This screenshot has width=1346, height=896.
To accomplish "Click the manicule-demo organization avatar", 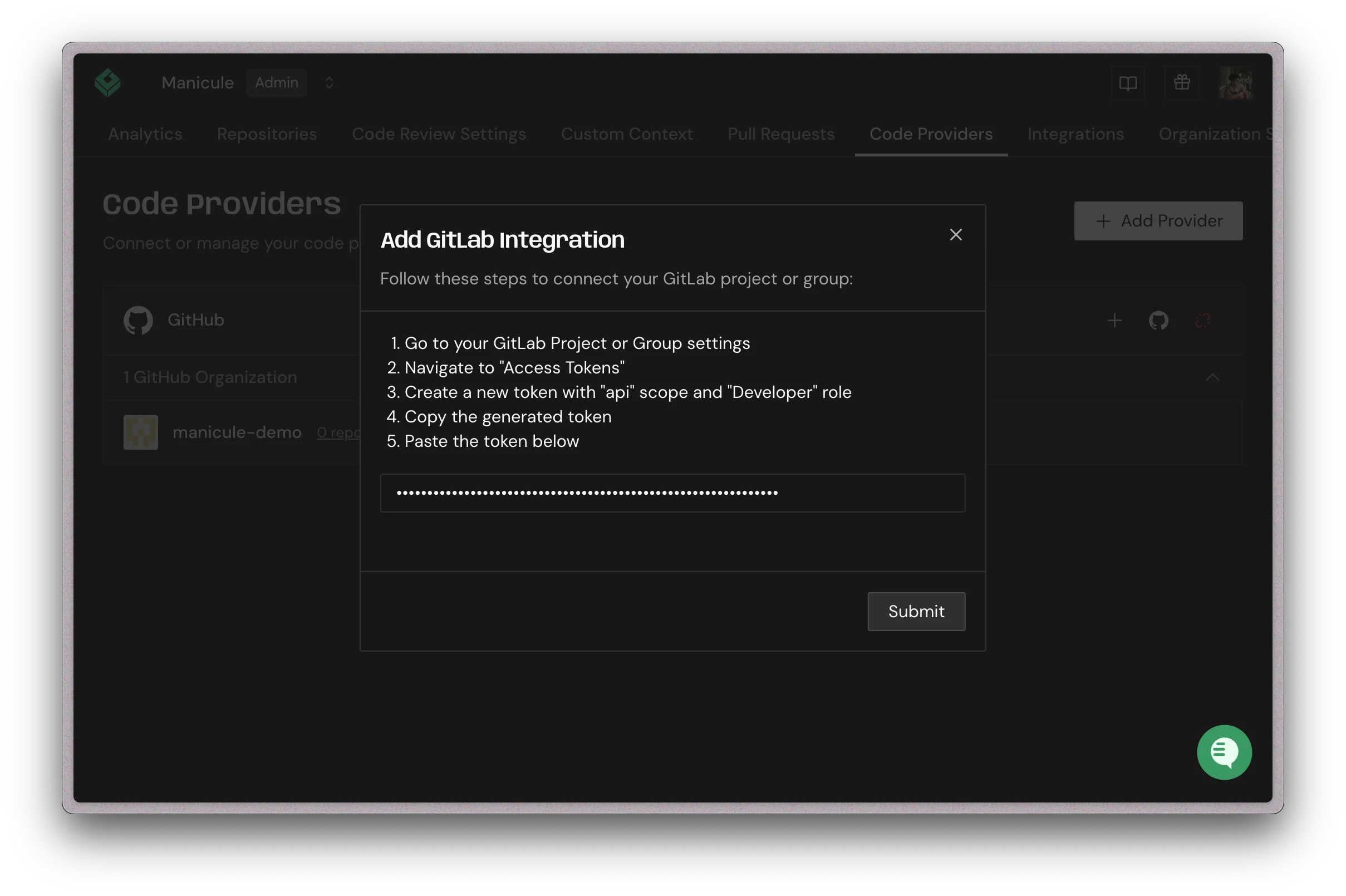I will pyautogui.click(x=141, y=432).
